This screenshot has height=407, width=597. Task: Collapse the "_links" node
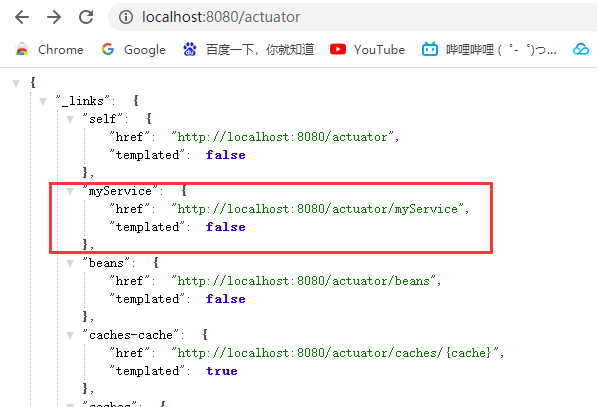point(43,101)
